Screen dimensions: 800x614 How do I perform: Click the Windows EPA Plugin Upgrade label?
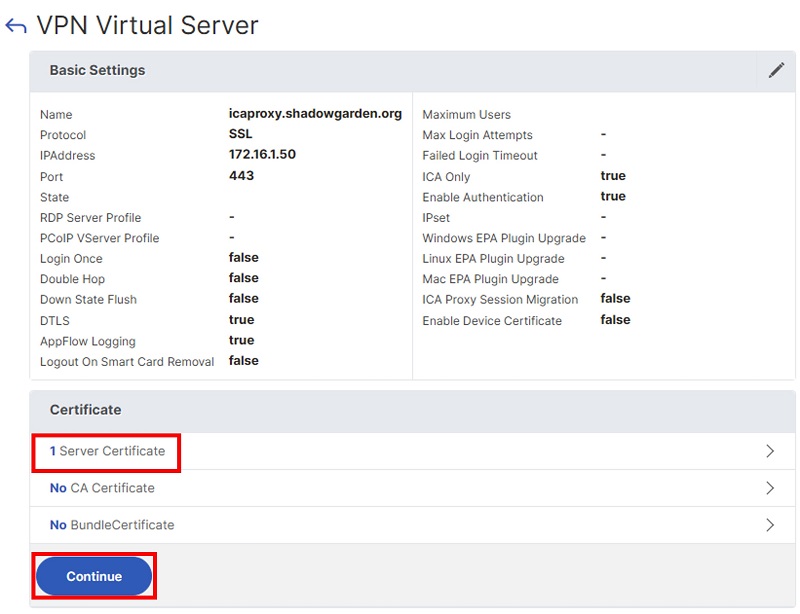pos(504,238)
